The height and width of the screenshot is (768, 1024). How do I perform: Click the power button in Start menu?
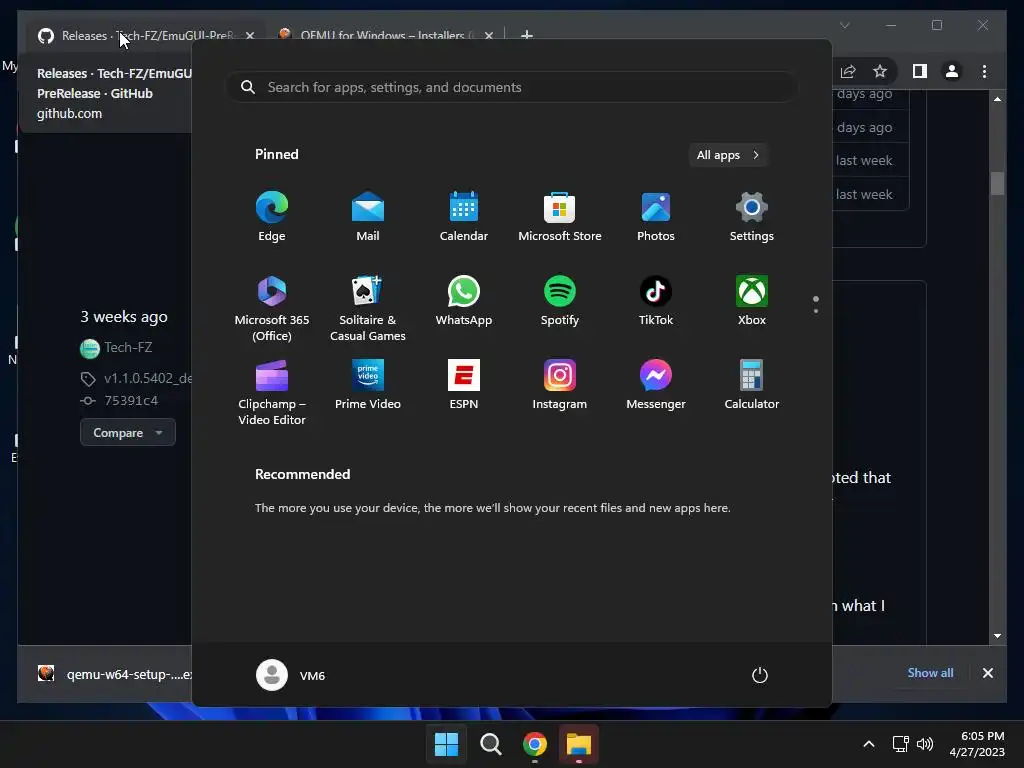tap(760, 675)
